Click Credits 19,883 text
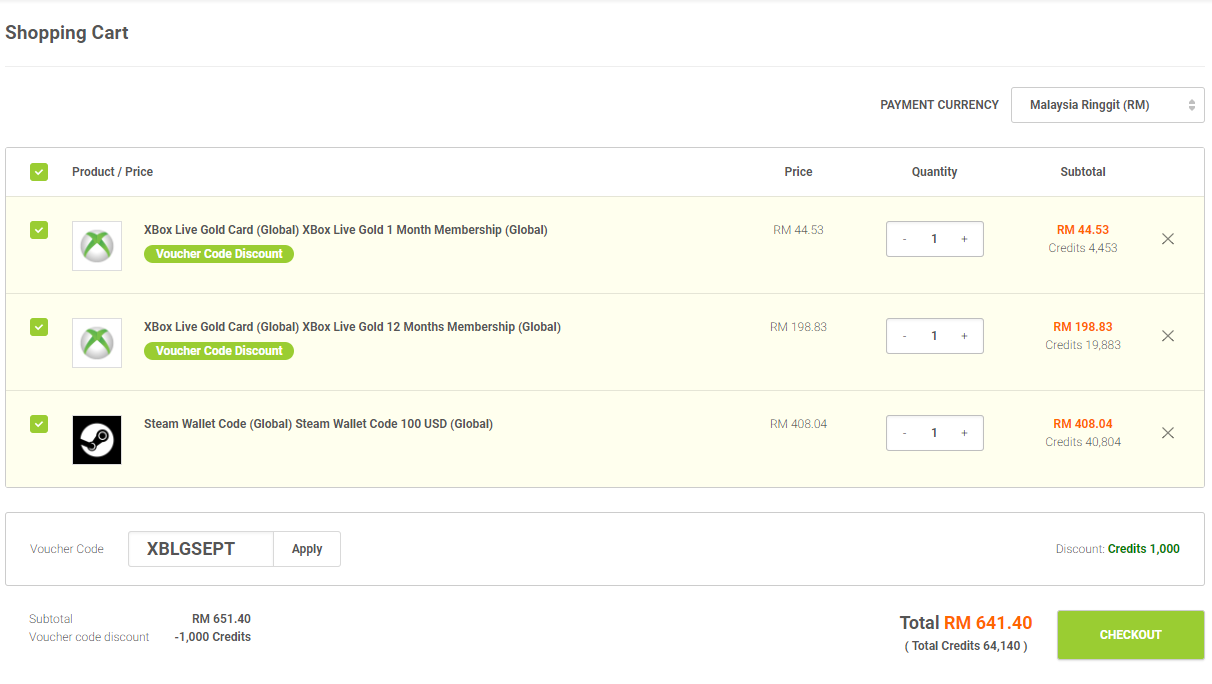This screenshot has width=1212, height=684. click(1083, 345)
